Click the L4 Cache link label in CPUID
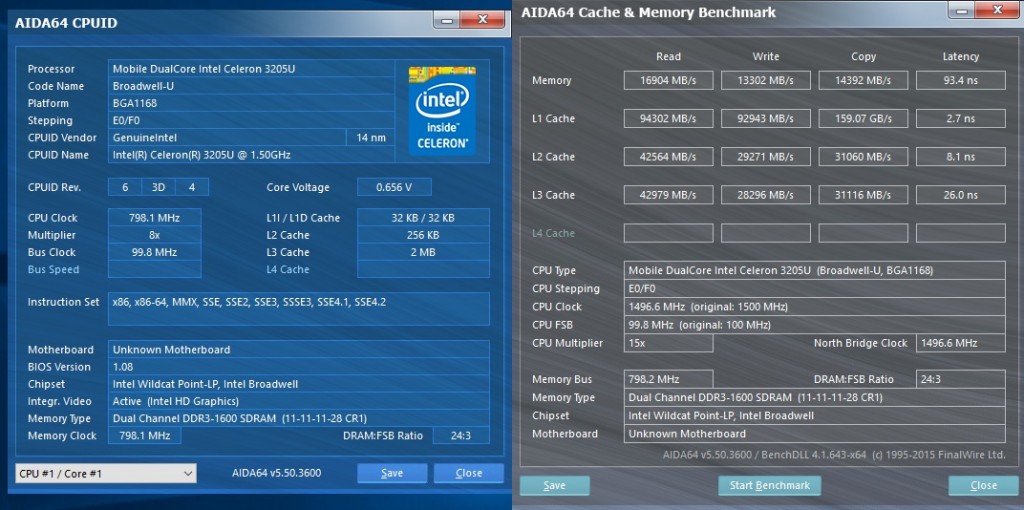The width and height of the screenshot is (1024, 510). tap(287, 269)
